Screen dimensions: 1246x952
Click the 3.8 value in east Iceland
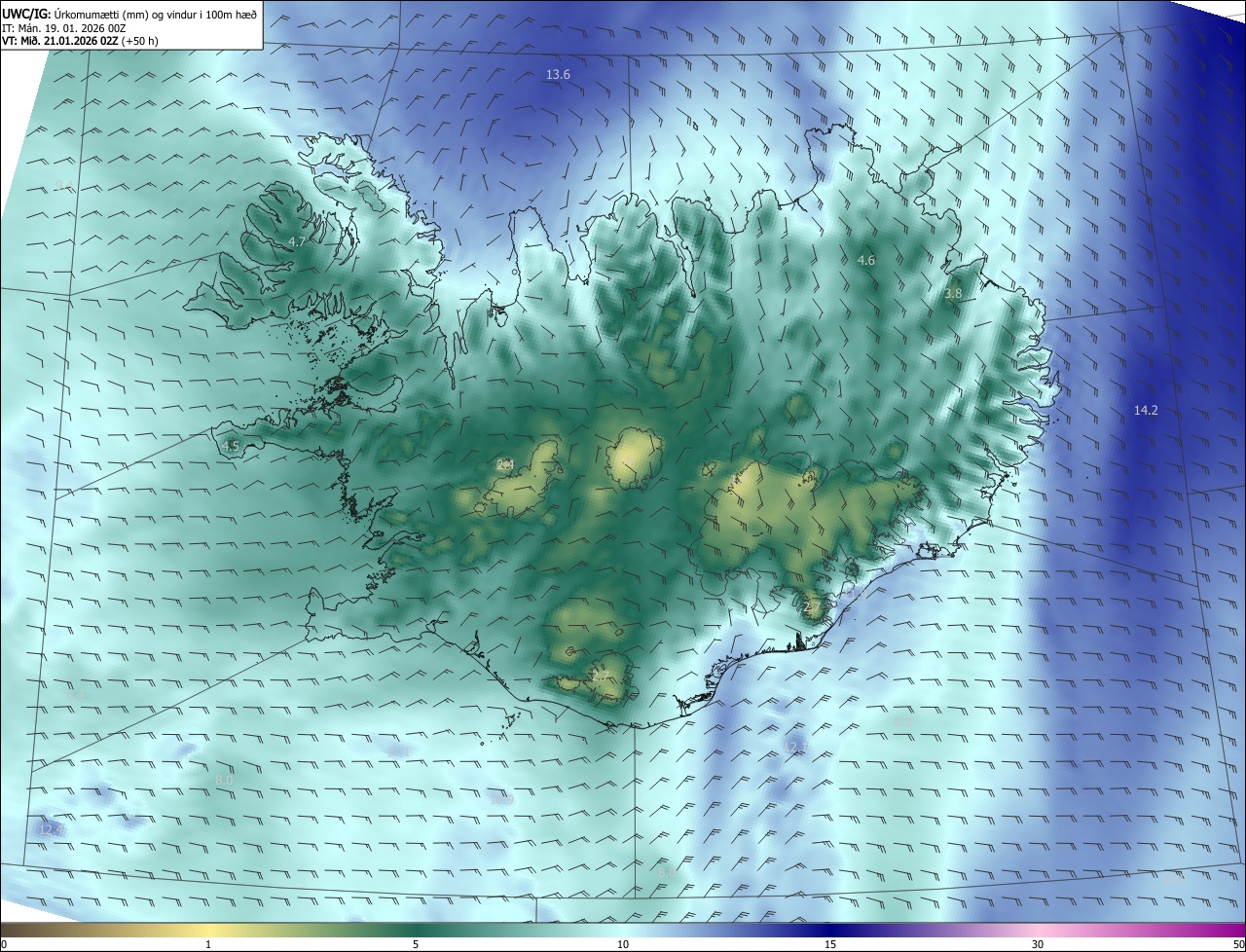tap(954, 293)
